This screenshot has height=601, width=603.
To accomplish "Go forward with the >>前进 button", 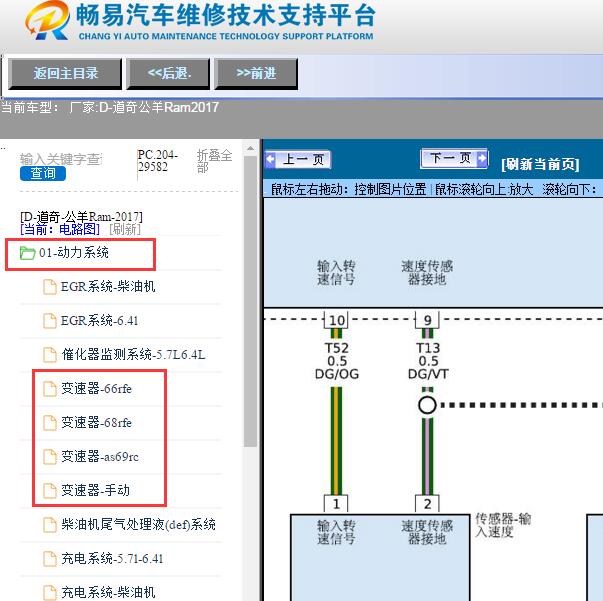I will pos(256,73).
